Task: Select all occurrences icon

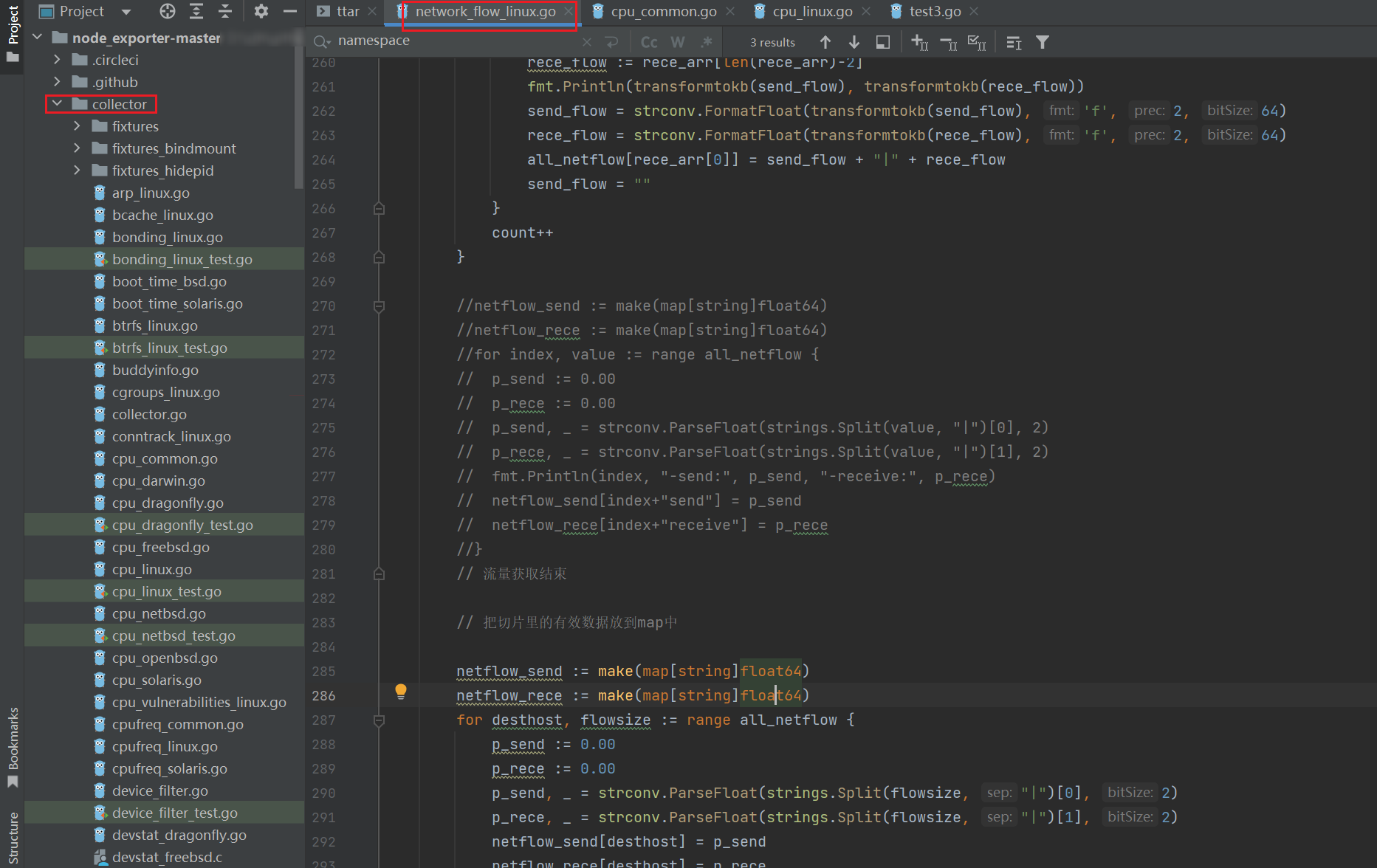Action: pyautogui.click(x=977, y=43)
